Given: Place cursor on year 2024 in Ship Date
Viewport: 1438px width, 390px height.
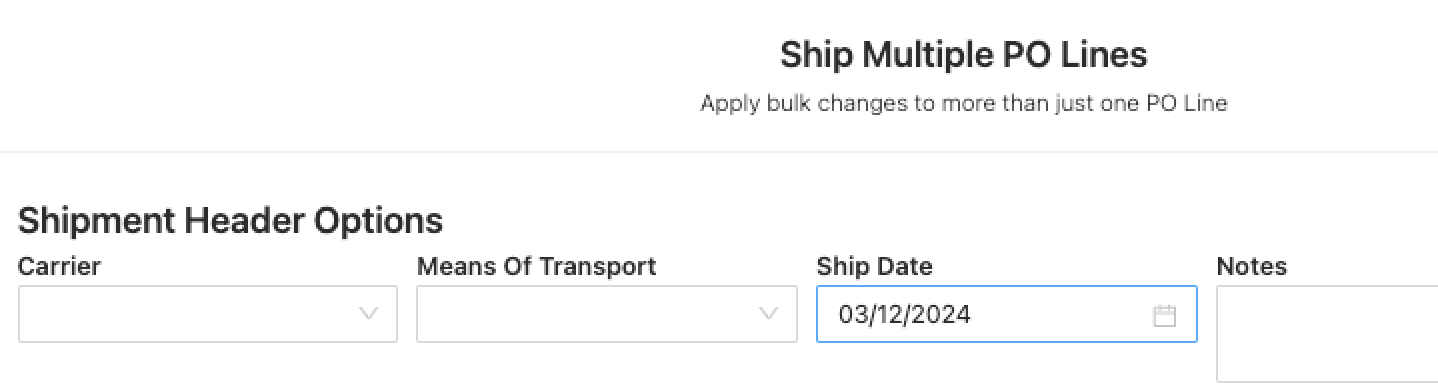Looking at the screenshot, I should coord(944,315).
